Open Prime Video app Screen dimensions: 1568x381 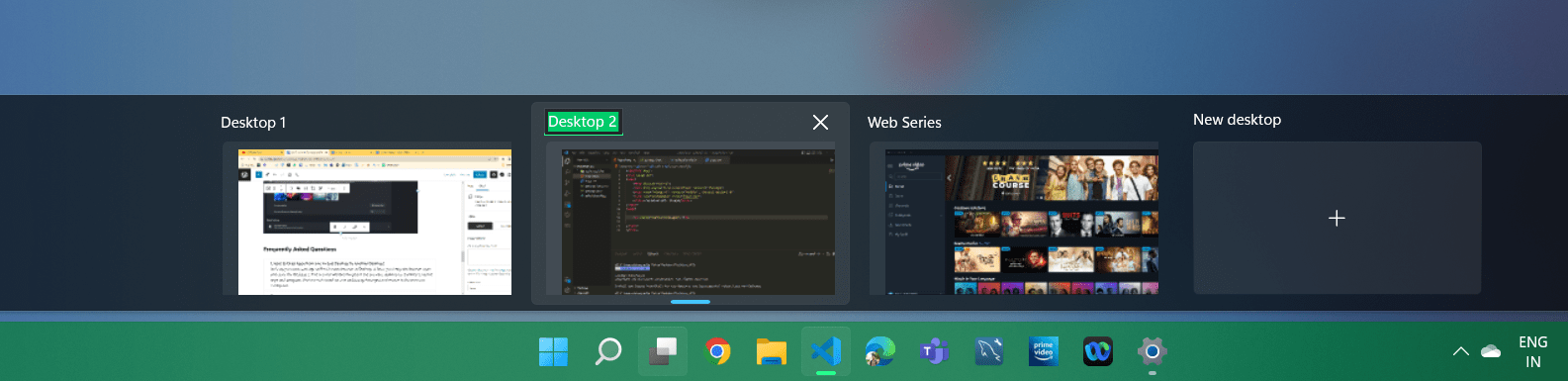pyautogui.click(x=1044, y=351)
